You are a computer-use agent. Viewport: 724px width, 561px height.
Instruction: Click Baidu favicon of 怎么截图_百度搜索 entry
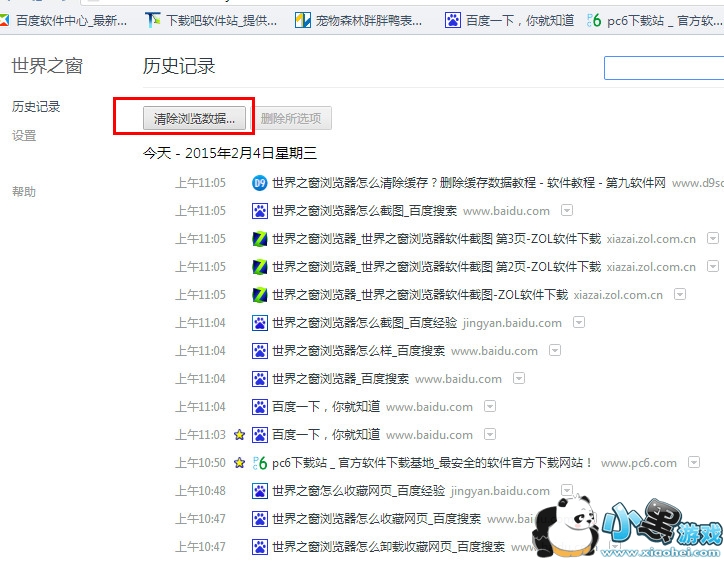(x=259, y=211)
